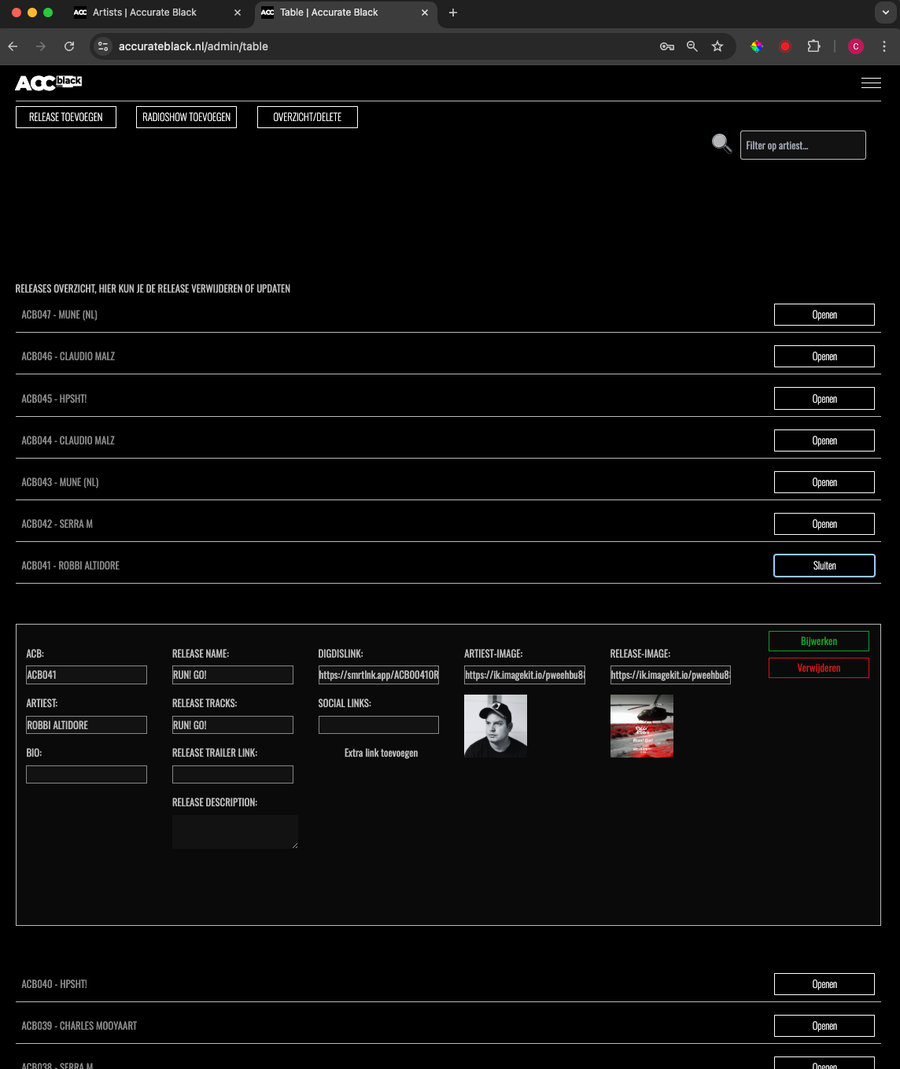
Task: Edit the Release Name field
Action: tap(232, 675)
